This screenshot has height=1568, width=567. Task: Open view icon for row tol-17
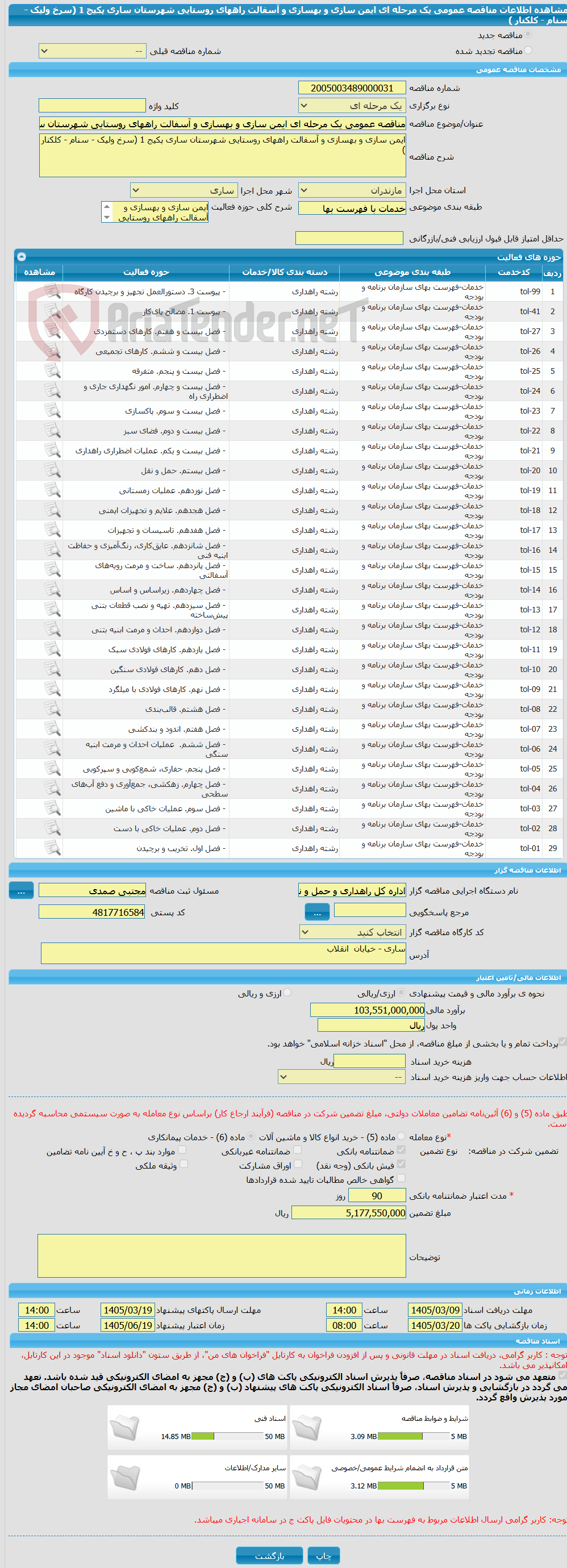tap(52, 530)
